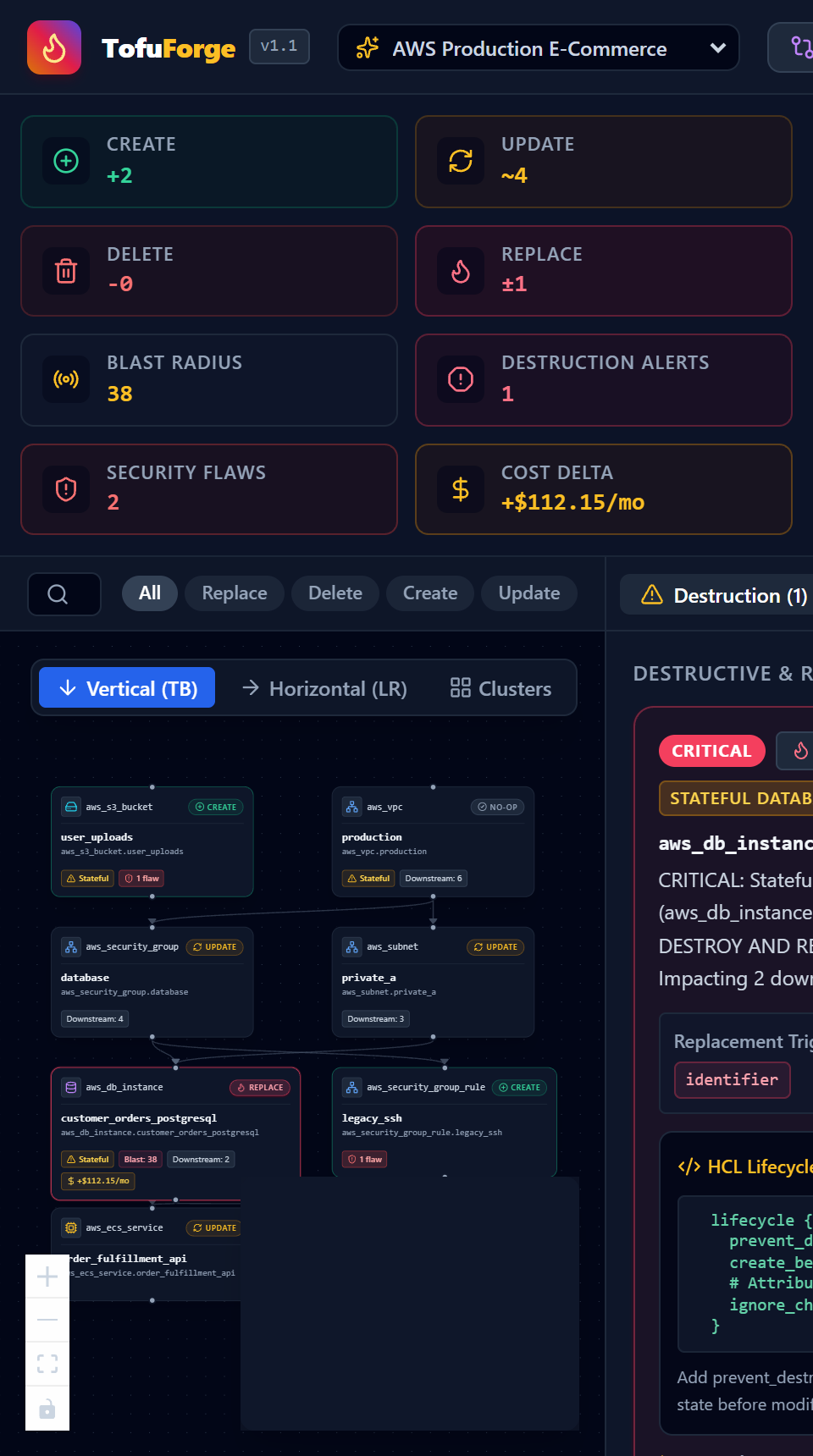
Task: Open the Destruction (1) tab
Action: point(716,595)
